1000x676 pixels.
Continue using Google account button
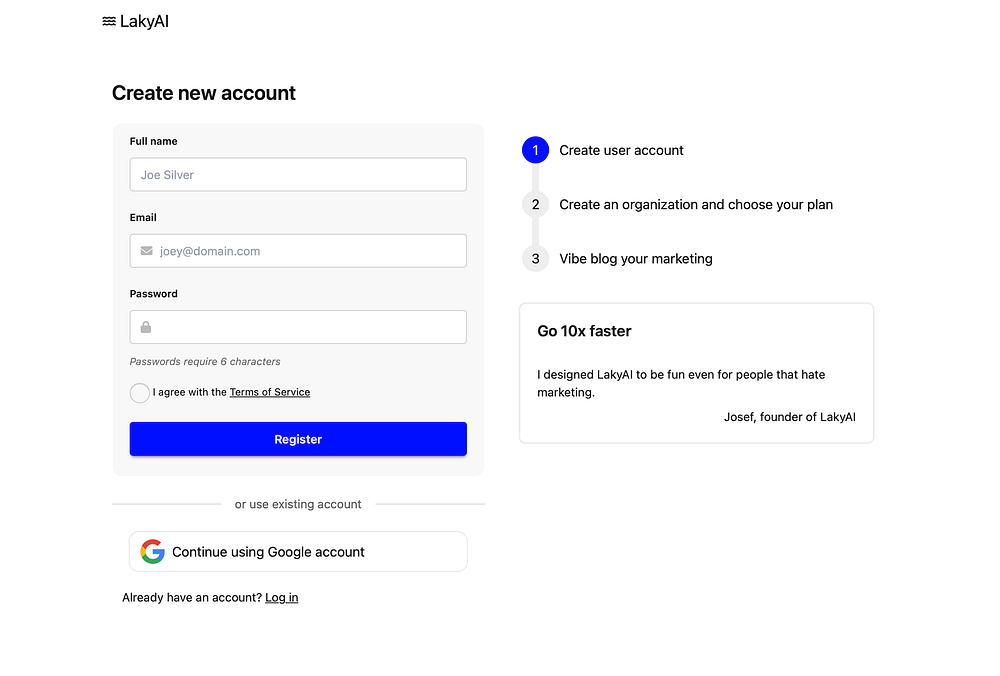(298, 552)
